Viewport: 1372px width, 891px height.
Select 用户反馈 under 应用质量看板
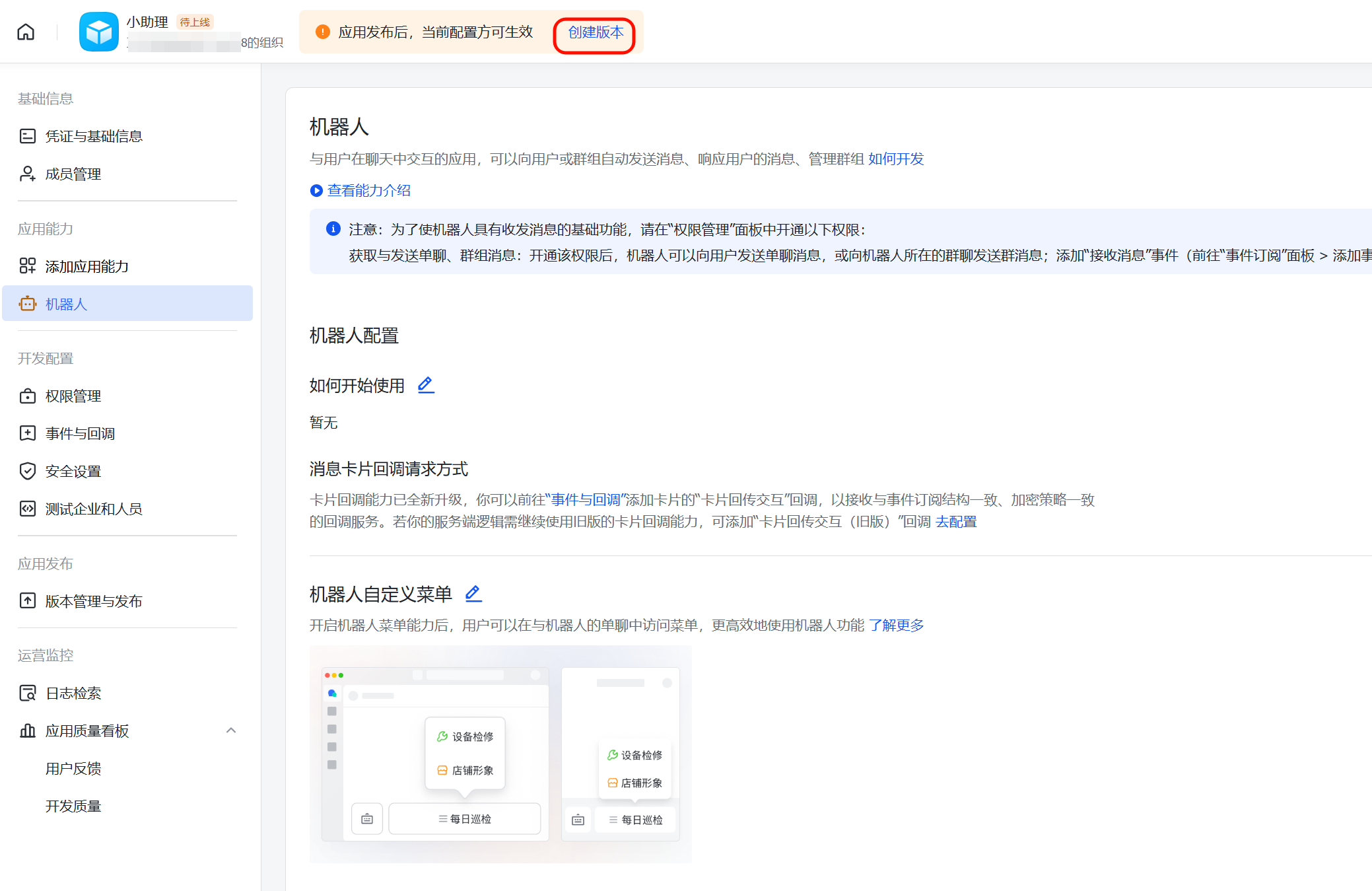tap(73, 767)
